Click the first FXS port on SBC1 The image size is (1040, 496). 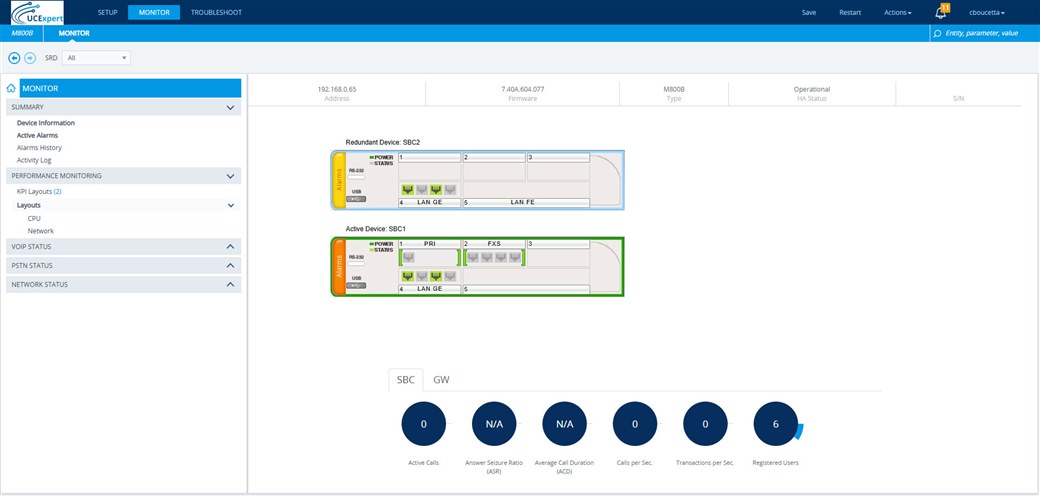point(473,258)
